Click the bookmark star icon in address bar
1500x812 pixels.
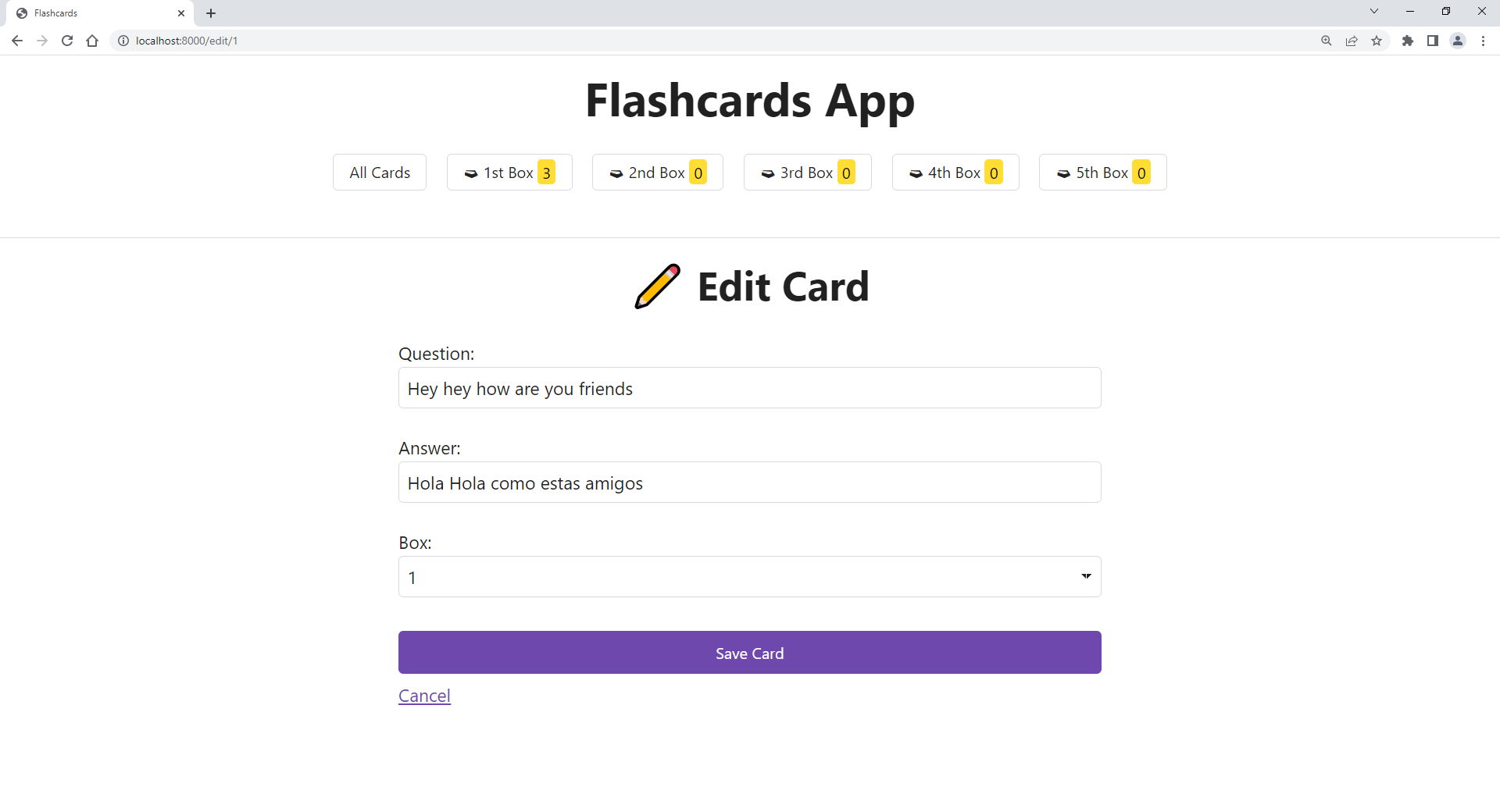1377,41
